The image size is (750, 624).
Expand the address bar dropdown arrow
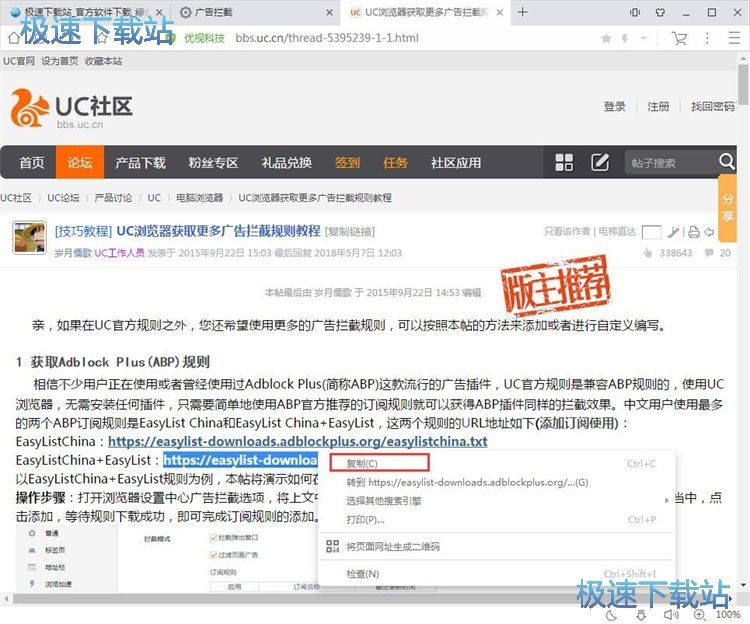click(x=643, y=37)
